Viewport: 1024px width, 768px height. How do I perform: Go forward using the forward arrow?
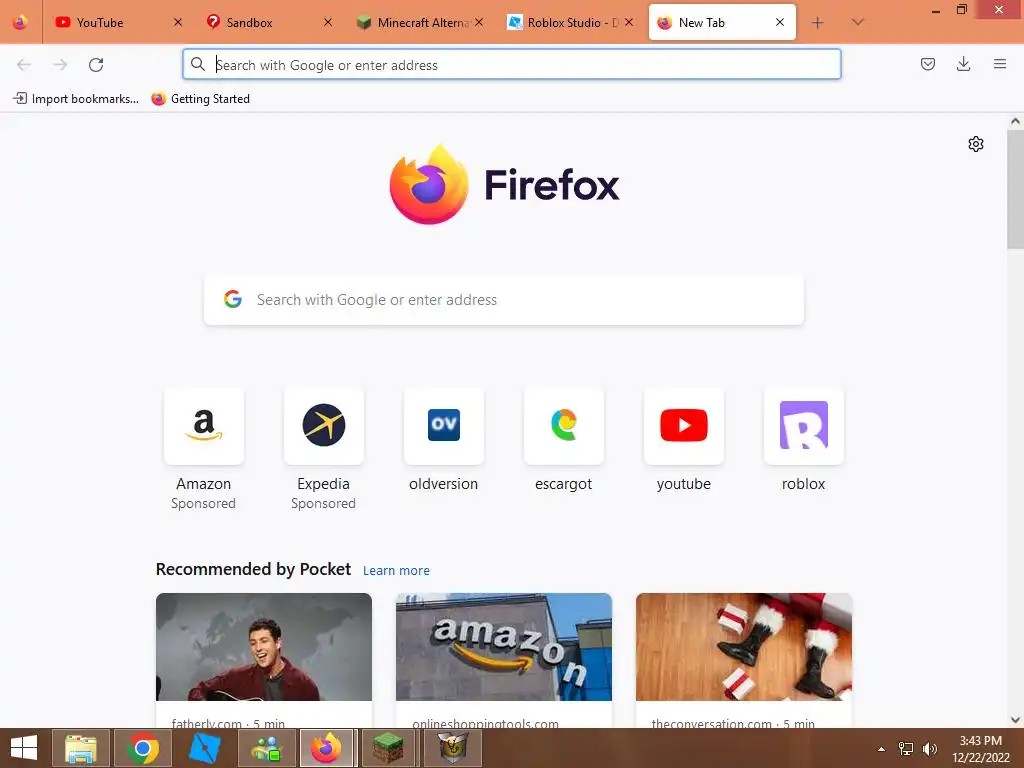[x=60, y=65]
